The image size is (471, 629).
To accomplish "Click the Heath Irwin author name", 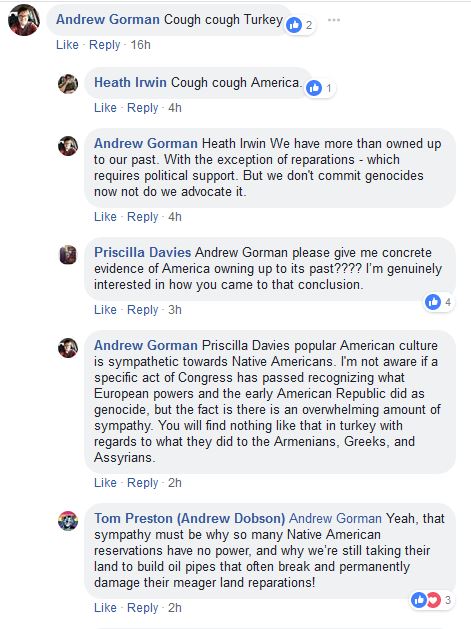I will click(130, 82).
